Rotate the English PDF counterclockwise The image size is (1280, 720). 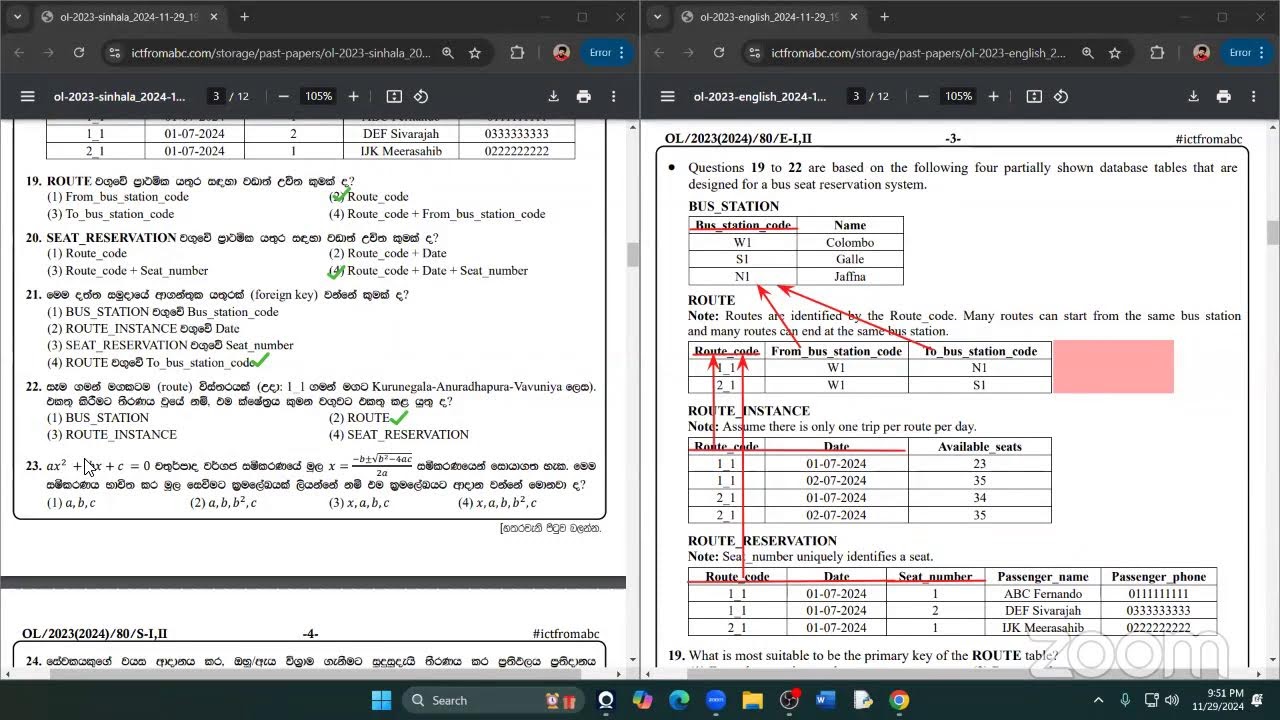[x=1061, y=96]
